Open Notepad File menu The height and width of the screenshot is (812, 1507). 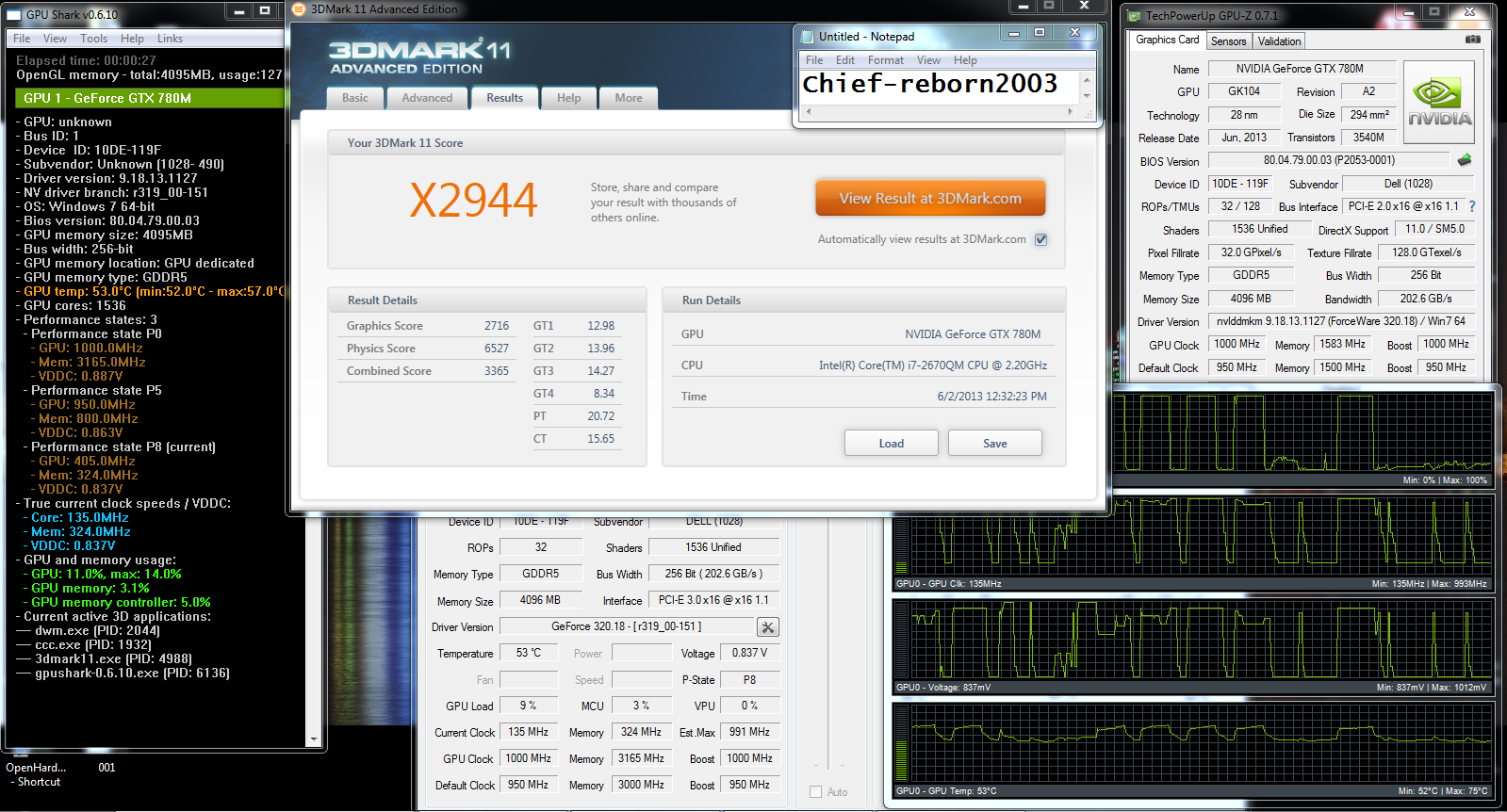pos(814,60)
